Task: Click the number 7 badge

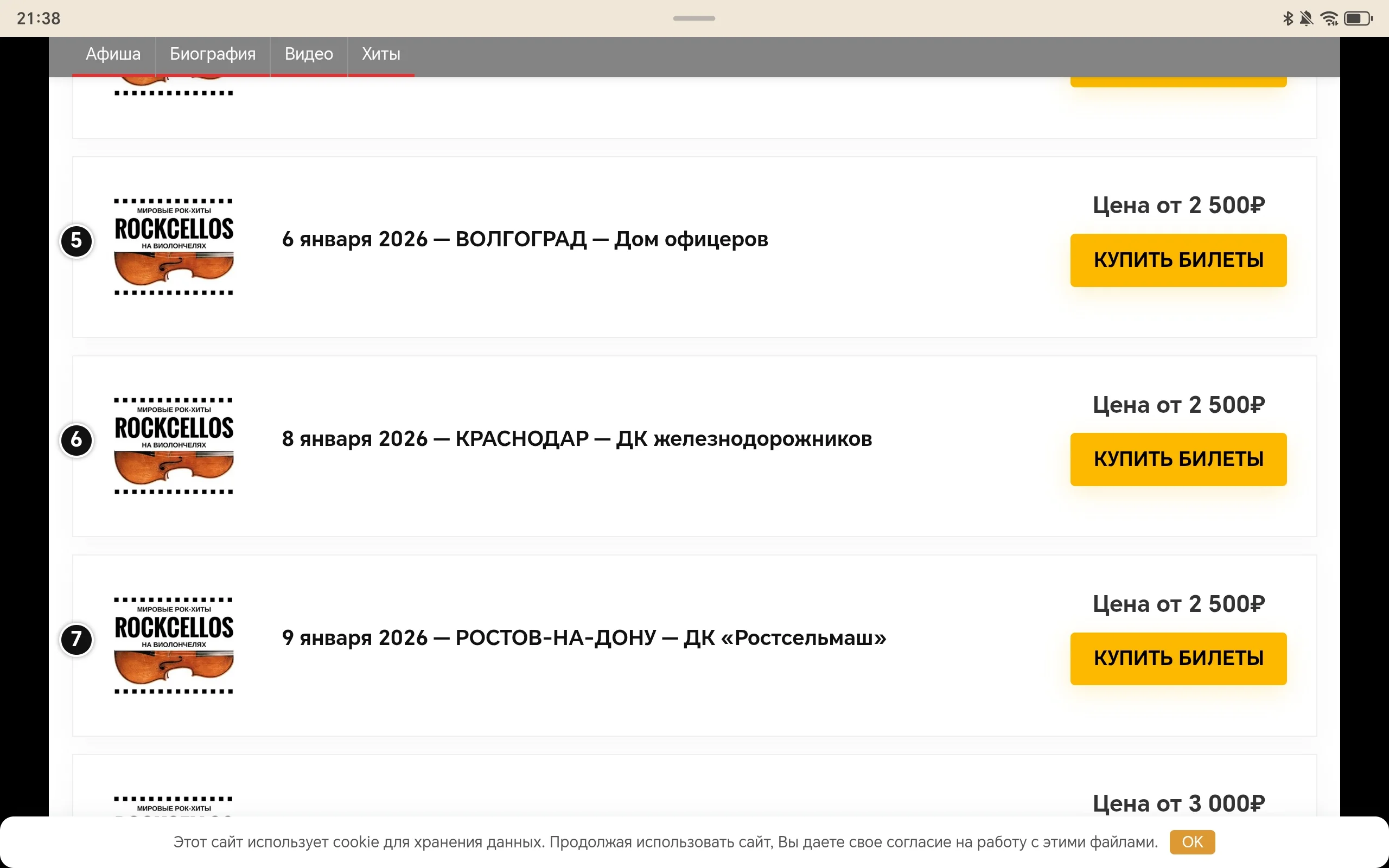Action: coord(77,639)
